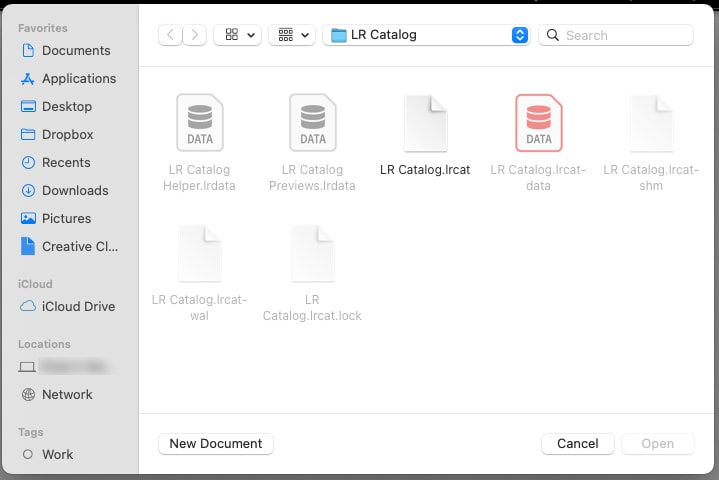Open the LR Catalog folder path popup
The height and width of the screenshot is (480, 719).
tap(426, 35)
